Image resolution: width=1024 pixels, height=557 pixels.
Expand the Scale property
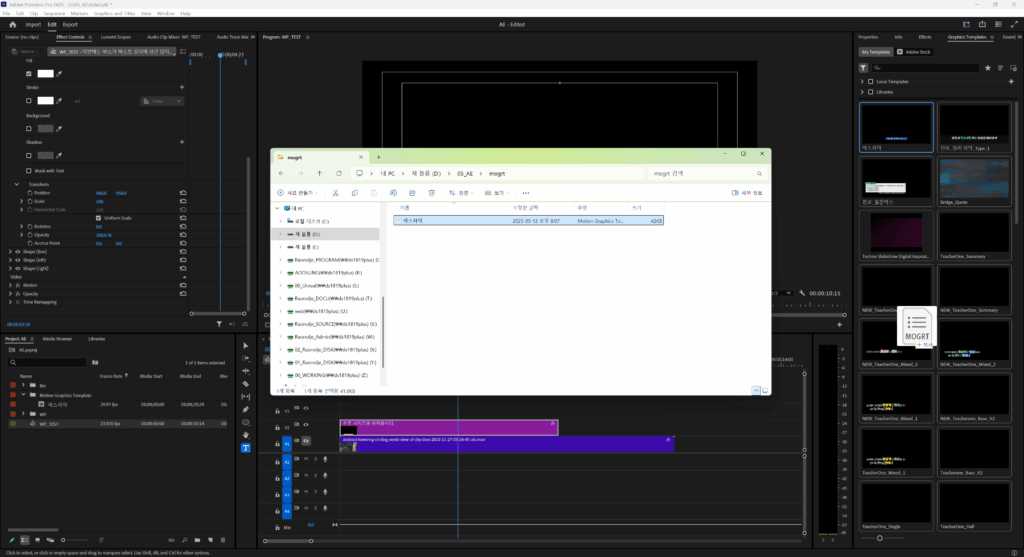[x=22, y=201]
